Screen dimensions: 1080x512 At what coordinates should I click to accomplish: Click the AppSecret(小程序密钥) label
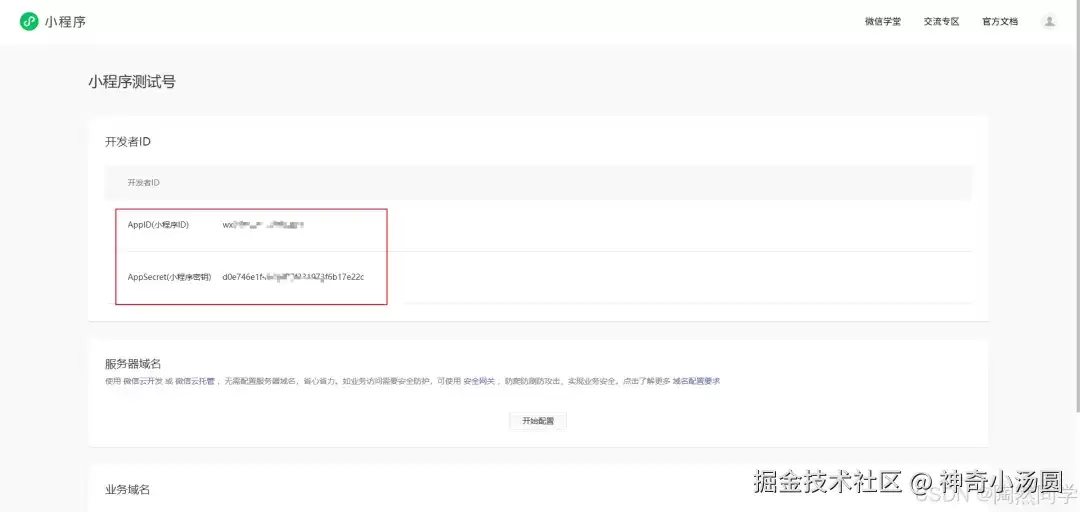coord(169,277)
